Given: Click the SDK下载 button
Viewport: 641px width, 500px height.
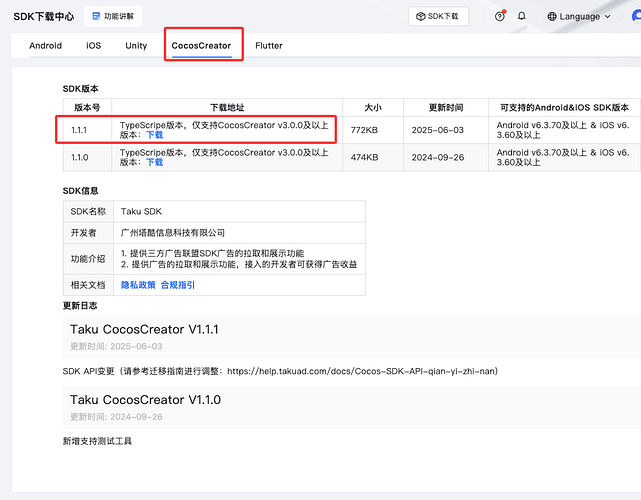Looking at the screenshot, I should tap(438, 16).
